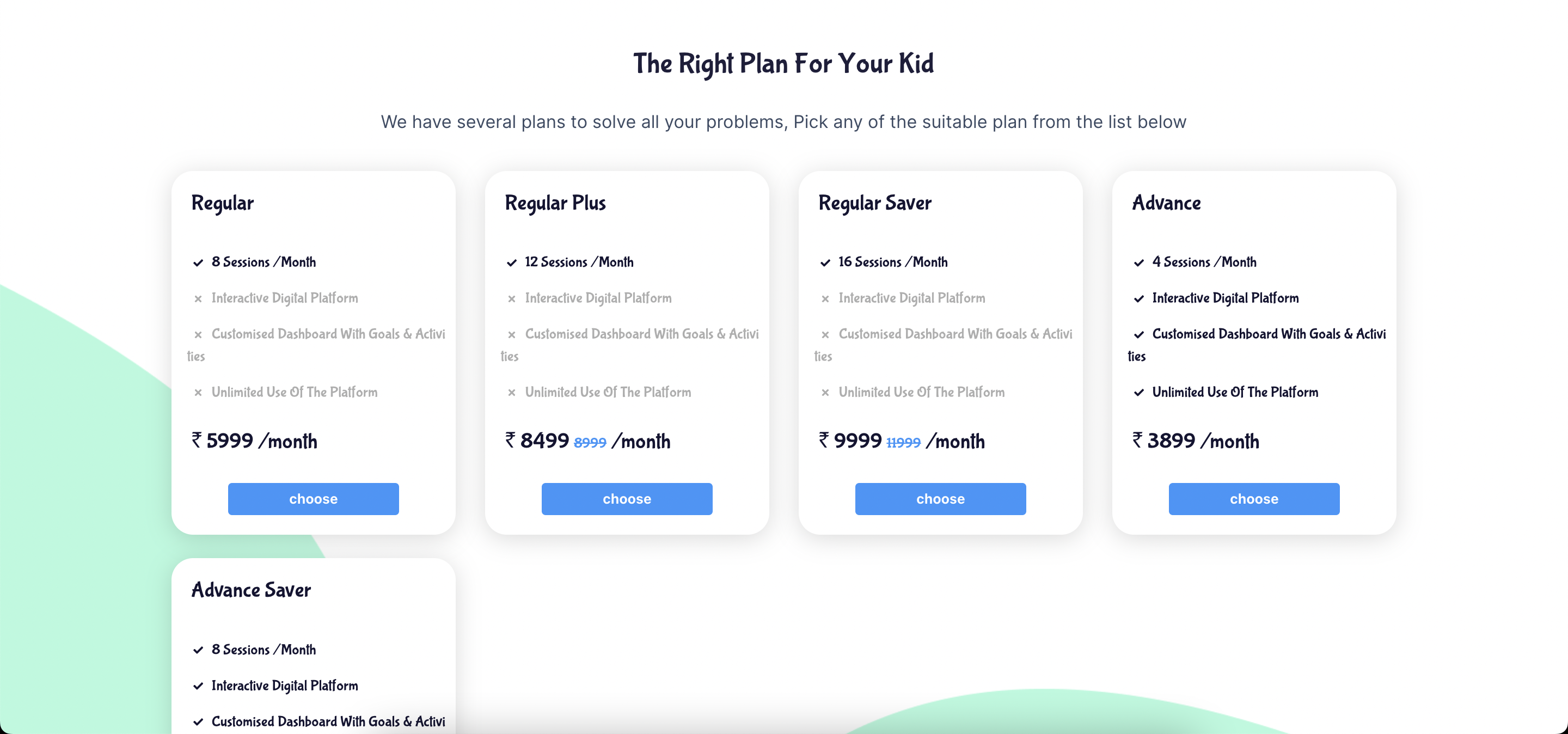This screenshot has height=734, width=1568.
Task: Click the checkmark next to 4 Sessions /Month
Action: point(1138,263)
